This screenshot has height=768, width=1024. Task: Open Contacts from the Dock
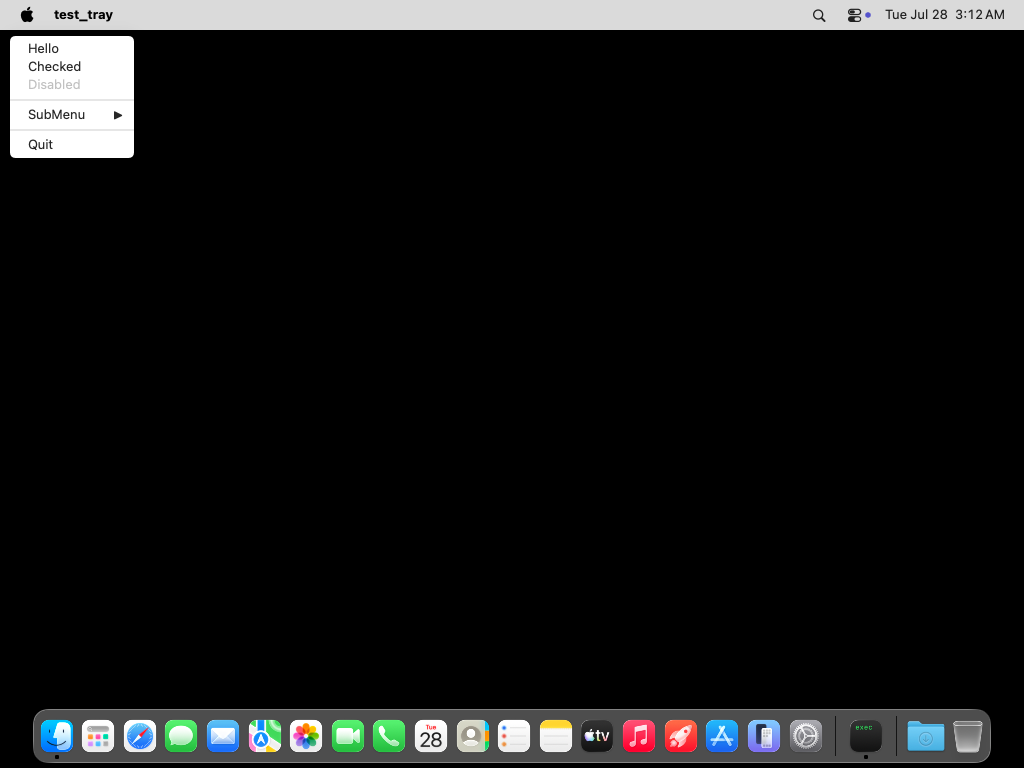[x=472, y=736]
